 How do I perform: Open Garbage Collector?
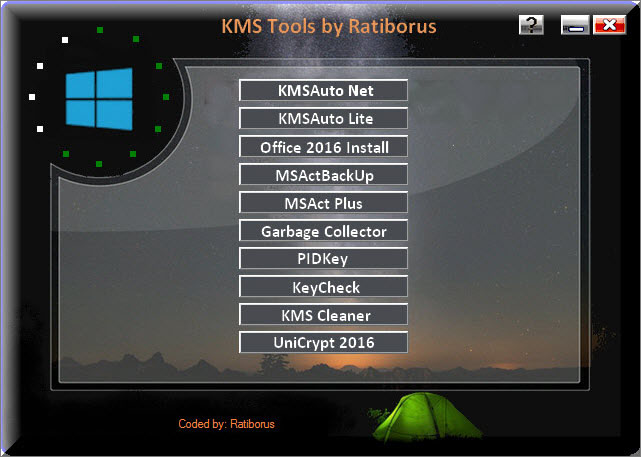point(323,231)
